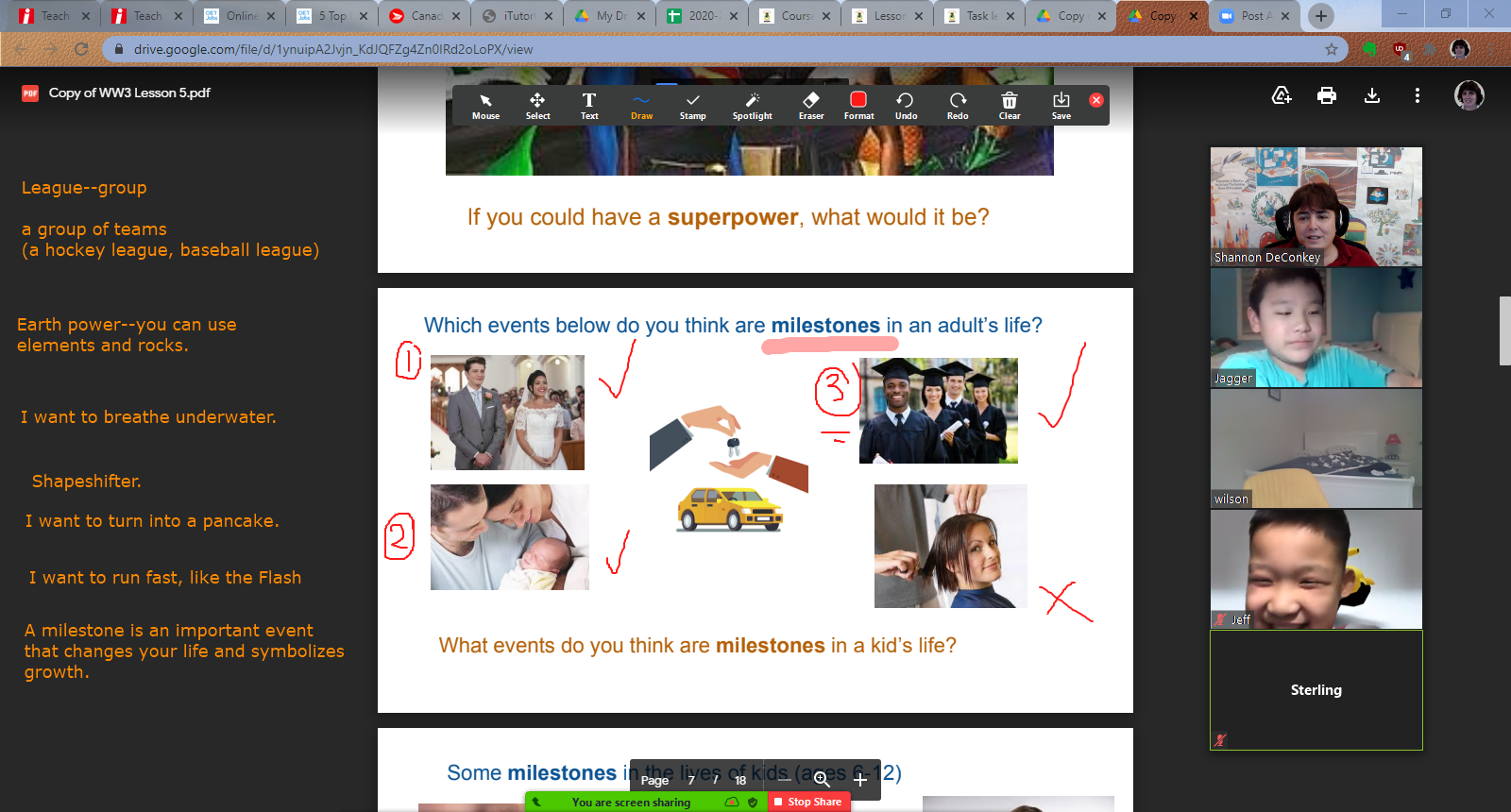Switch to the Online browser tab
This screenshot has height=812, width=1511.
coord(240,16)
